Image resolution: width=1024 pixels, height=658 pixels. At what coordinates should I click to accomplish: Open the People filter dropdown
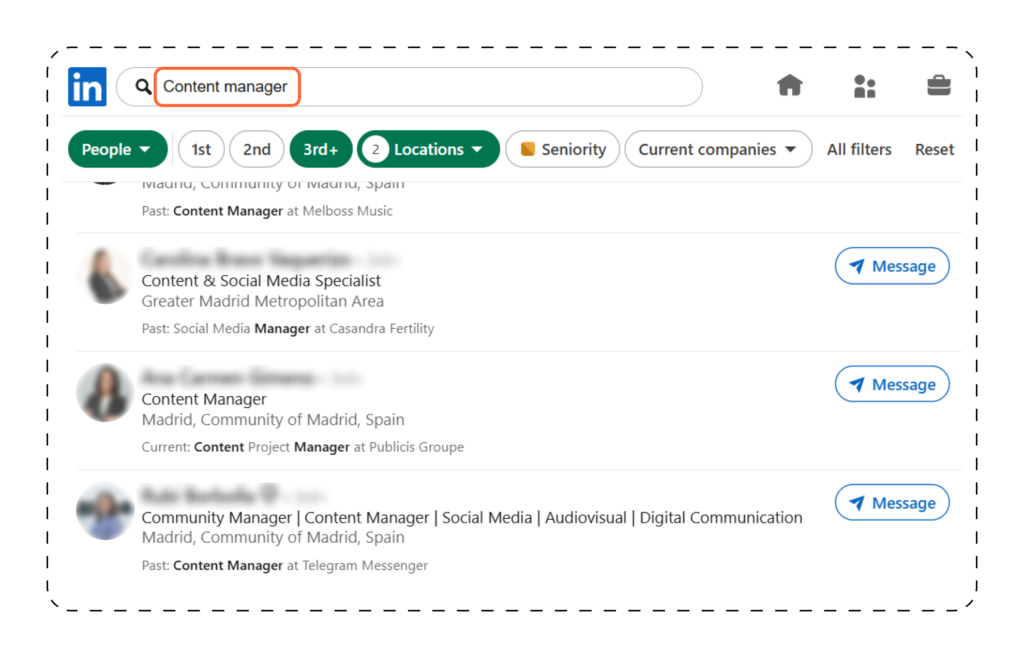pyautogui.click(x=118, y=149)
